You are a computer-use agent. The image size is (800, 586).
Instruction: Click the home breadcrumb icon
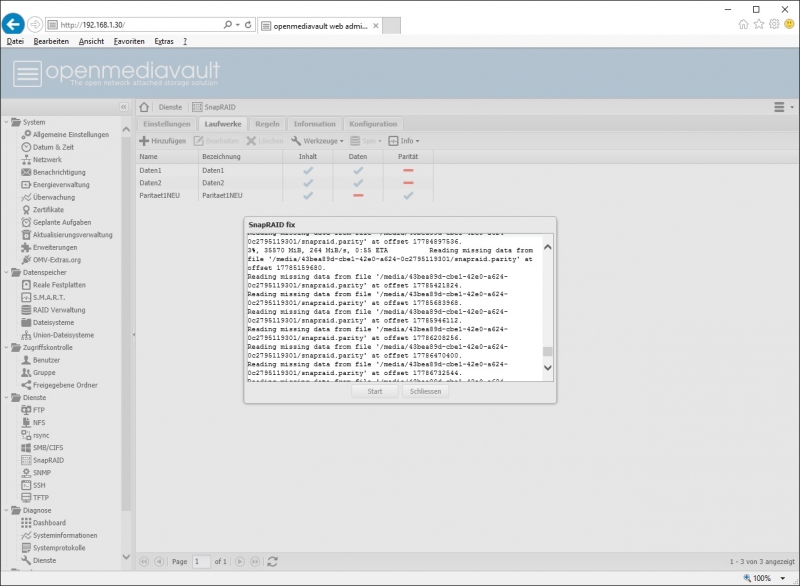(144, 107)
